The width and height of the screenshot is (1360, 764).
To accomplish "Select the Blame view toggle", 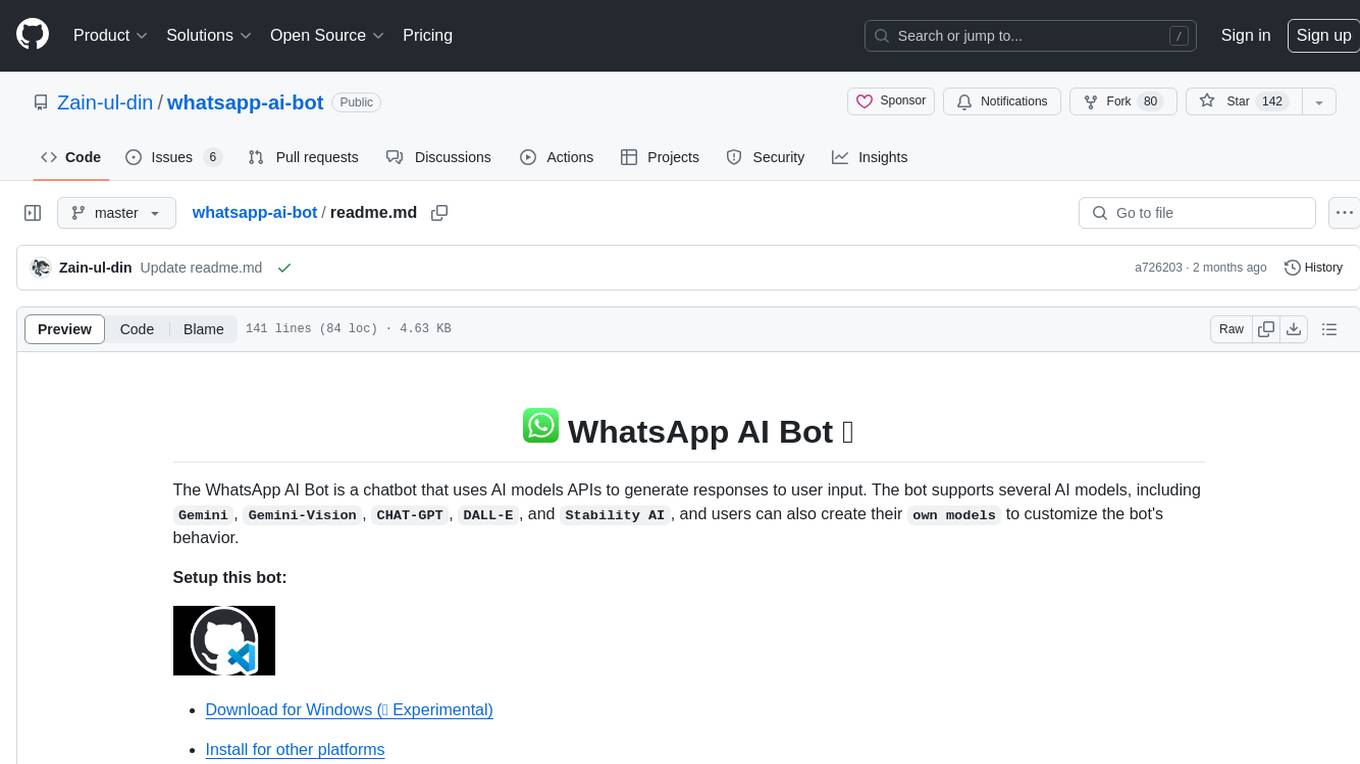I will point(203,329).
